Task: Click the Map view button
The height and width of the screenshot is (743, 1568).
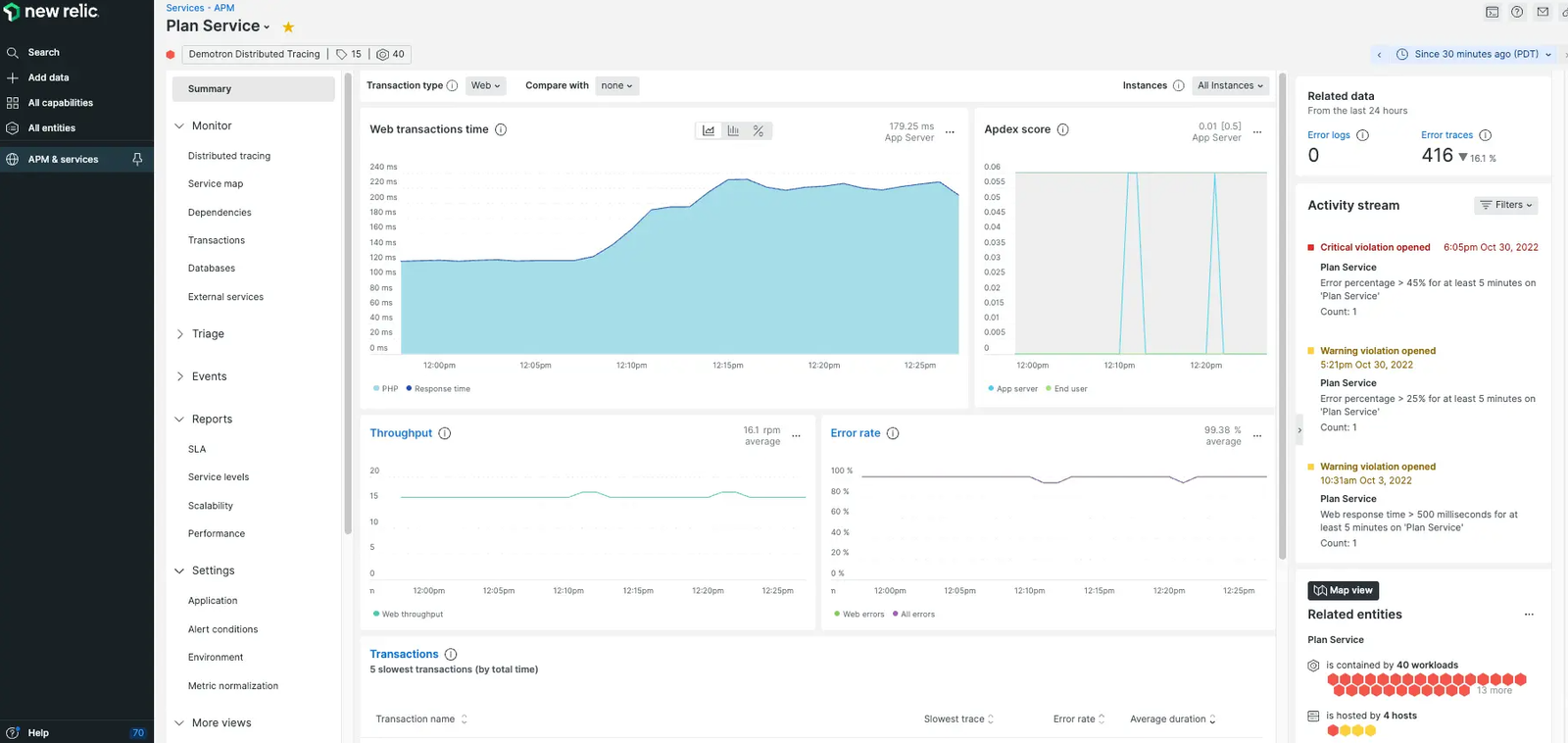Action: [1343, 590]
